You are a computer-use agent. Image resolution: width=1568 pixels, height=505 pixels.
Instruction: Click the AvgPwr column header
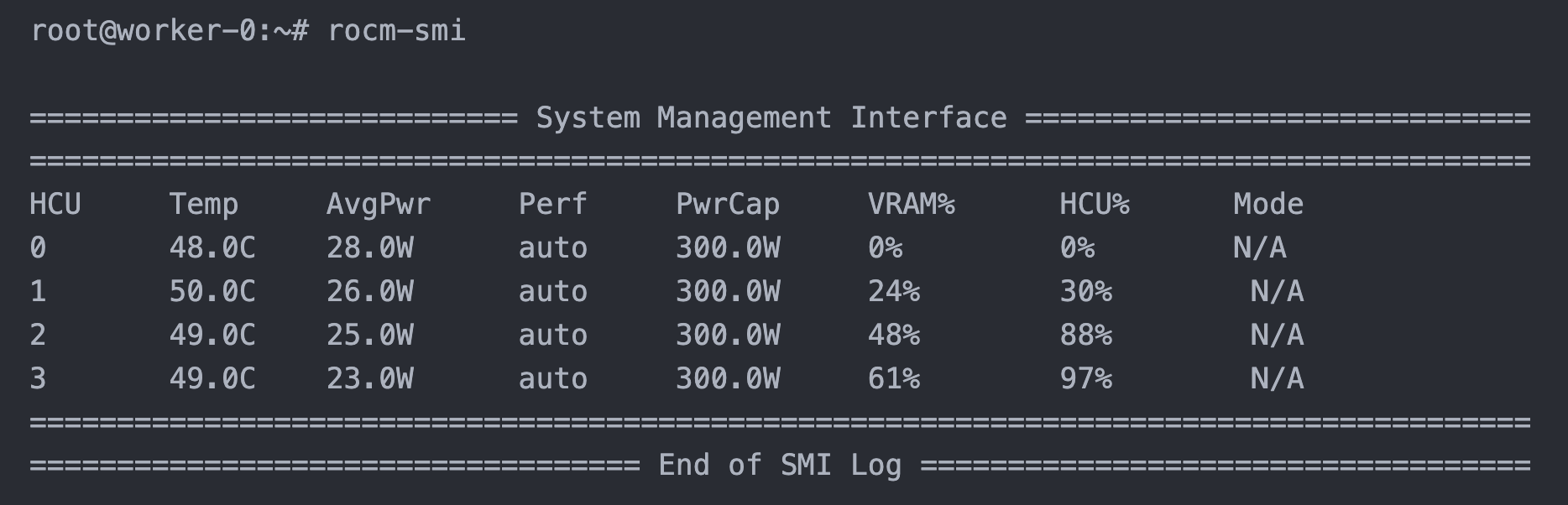(x=378, y=205)
